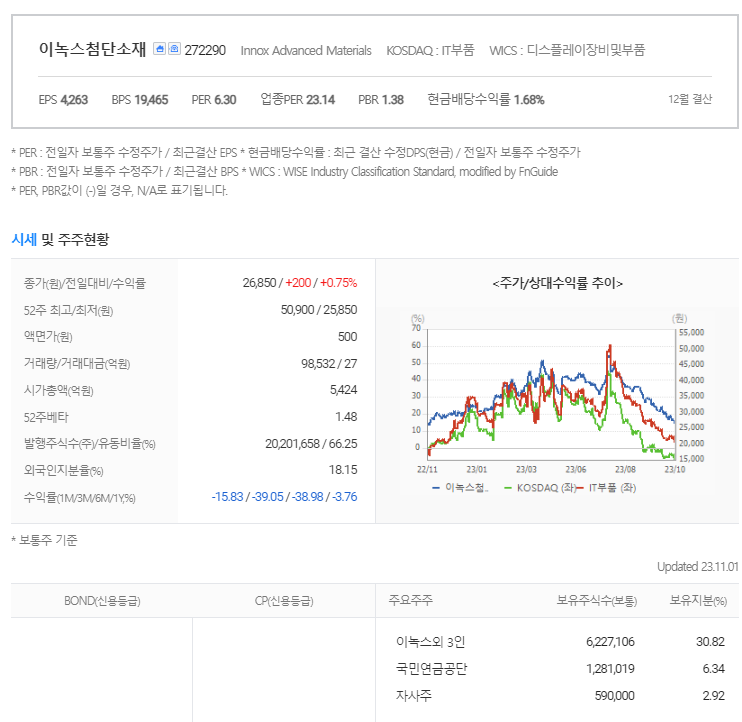Click the 수익률(1M/3M/6M/1Y,%) row label
The height and width of the screenshot is (722, 742).
pos(80,498)
